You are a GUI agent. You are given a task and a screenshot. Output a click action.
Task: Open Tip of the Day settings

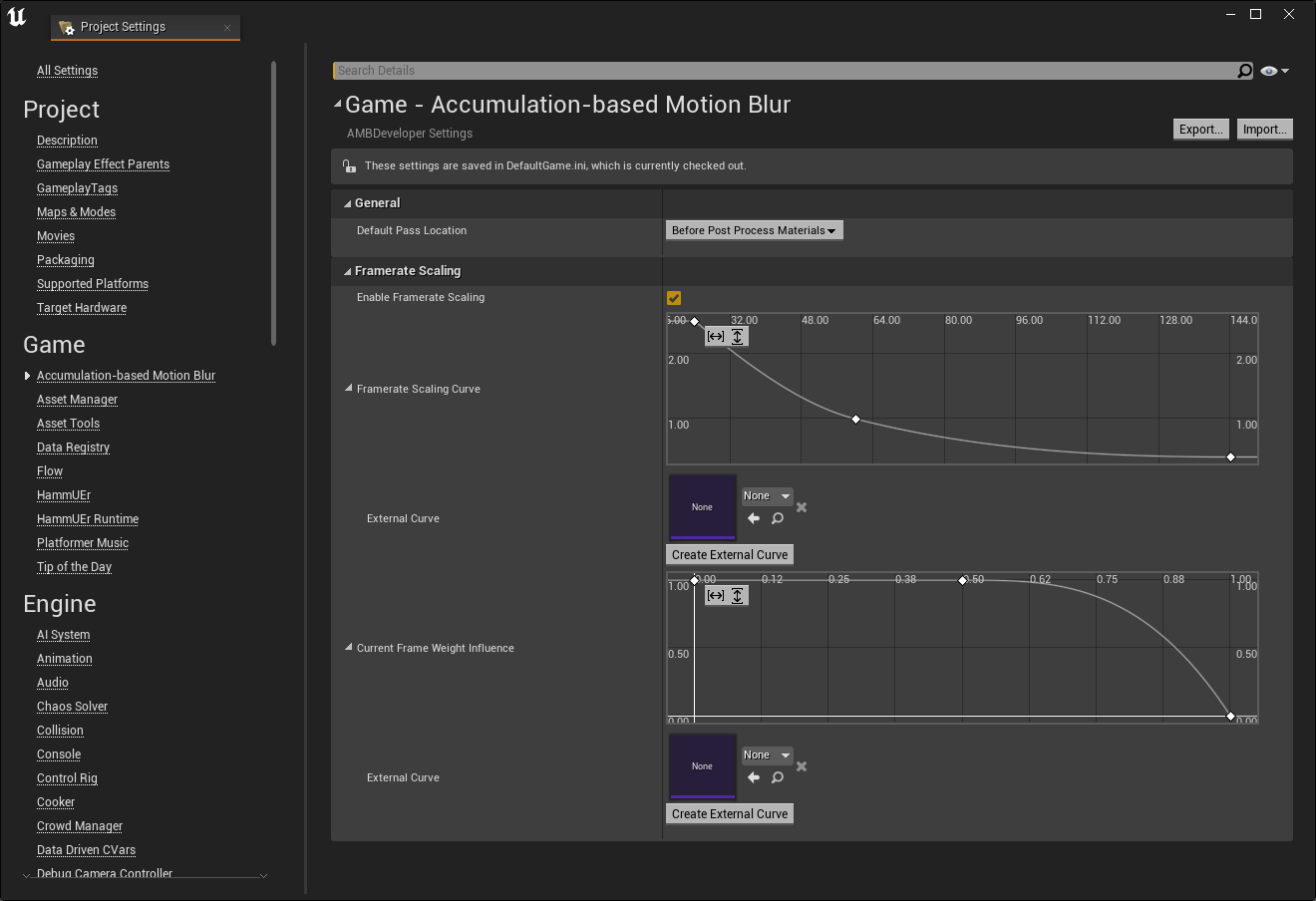74,567
